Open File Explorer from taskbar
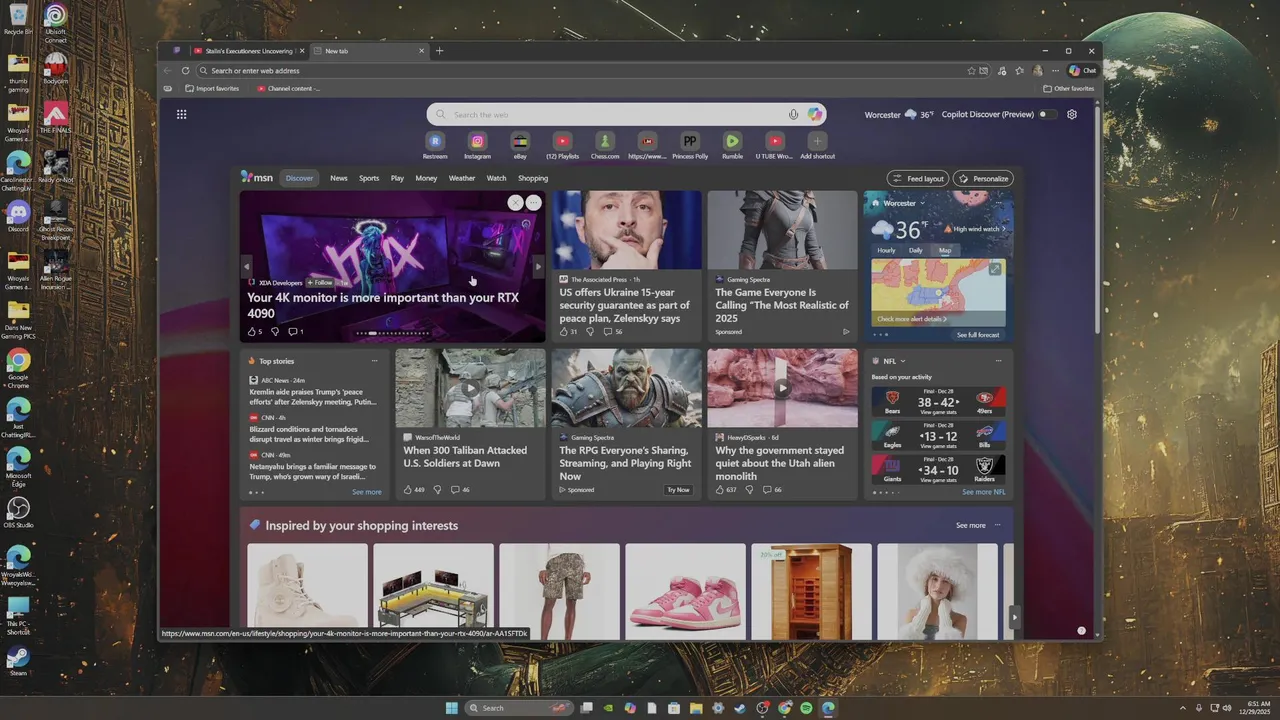The image size is (1280, 720). [x=696, y=708]
